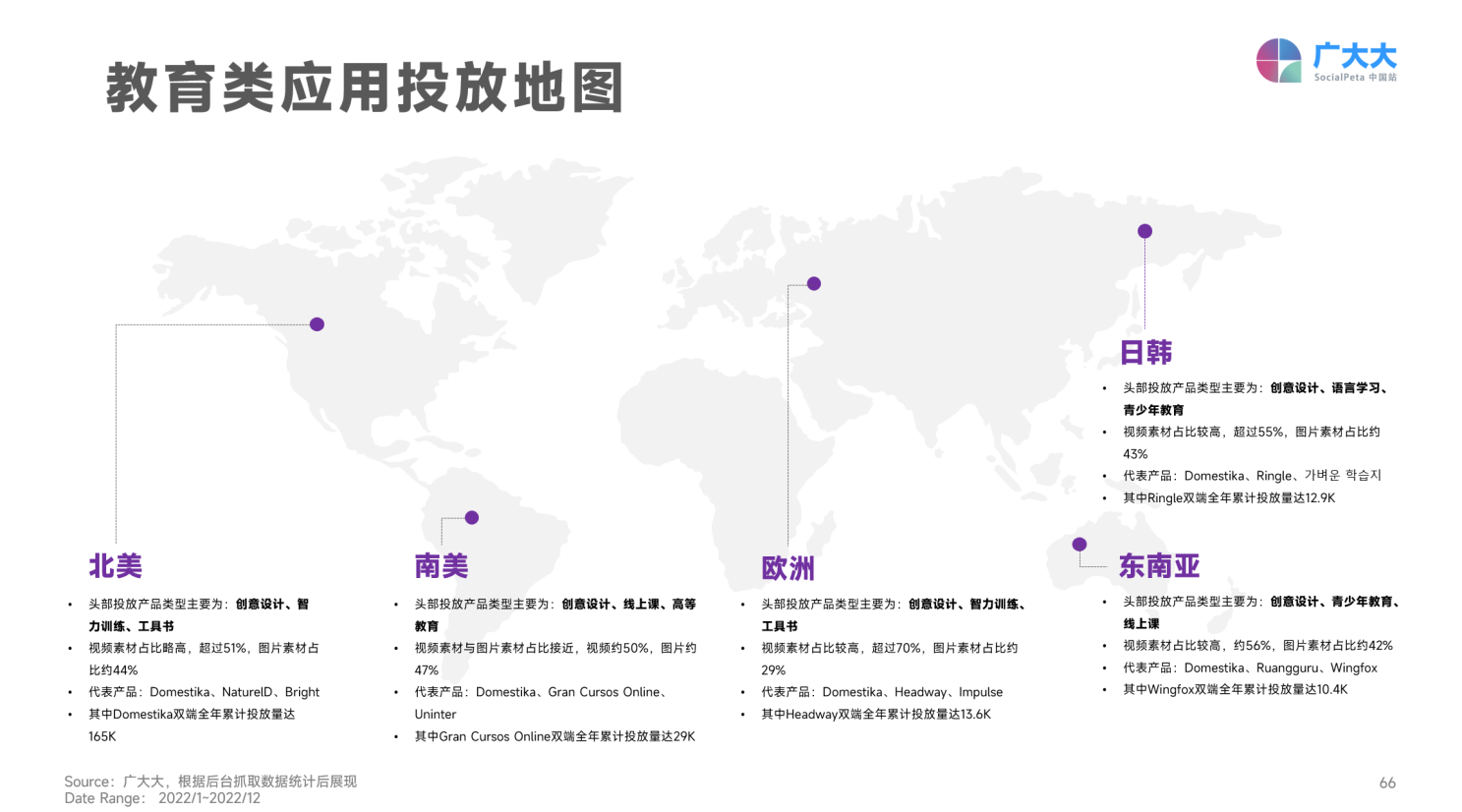Image resolution: width=1462 pixels, height=812 pixels.
Task: Click the purple map marker over Europe
Action: point(812,283)
